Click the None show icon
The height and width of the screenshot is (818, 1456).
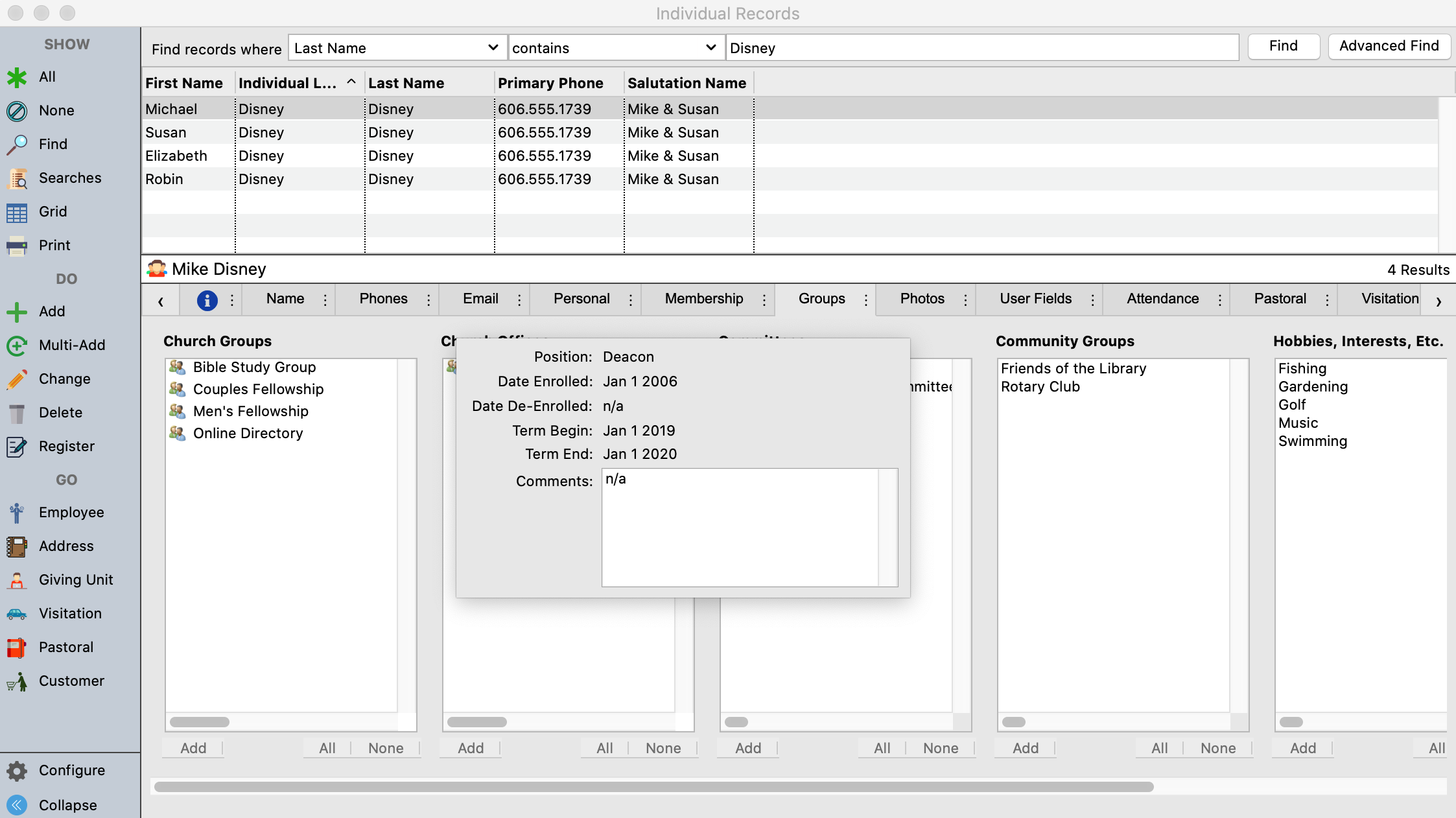(x=17, y=111)
